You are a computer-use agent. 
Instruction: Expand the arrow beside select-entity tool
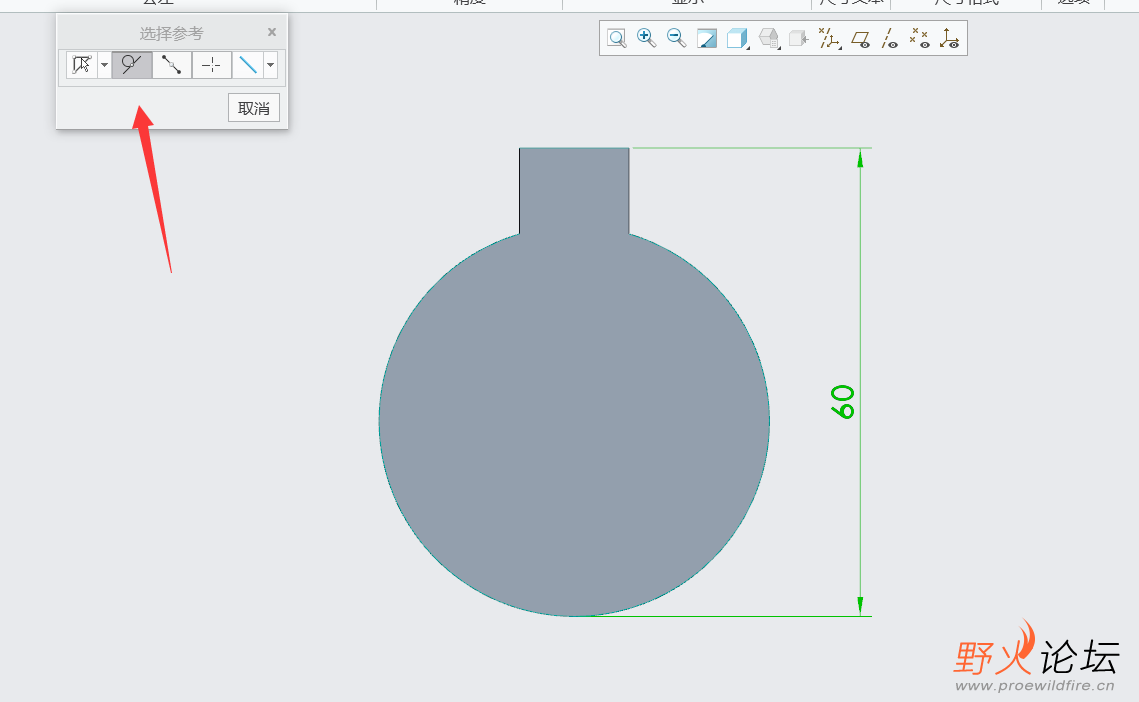tap(104, 65)
